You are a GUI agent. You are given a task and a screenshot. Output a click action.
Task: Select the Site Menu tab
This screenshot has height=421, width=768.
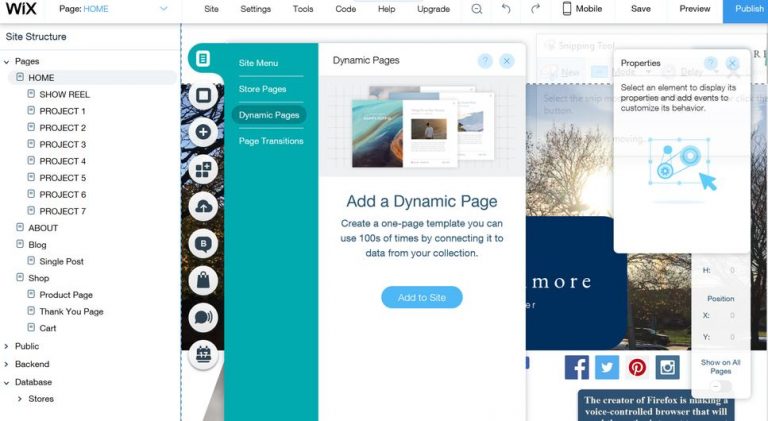tap(259, 63)
